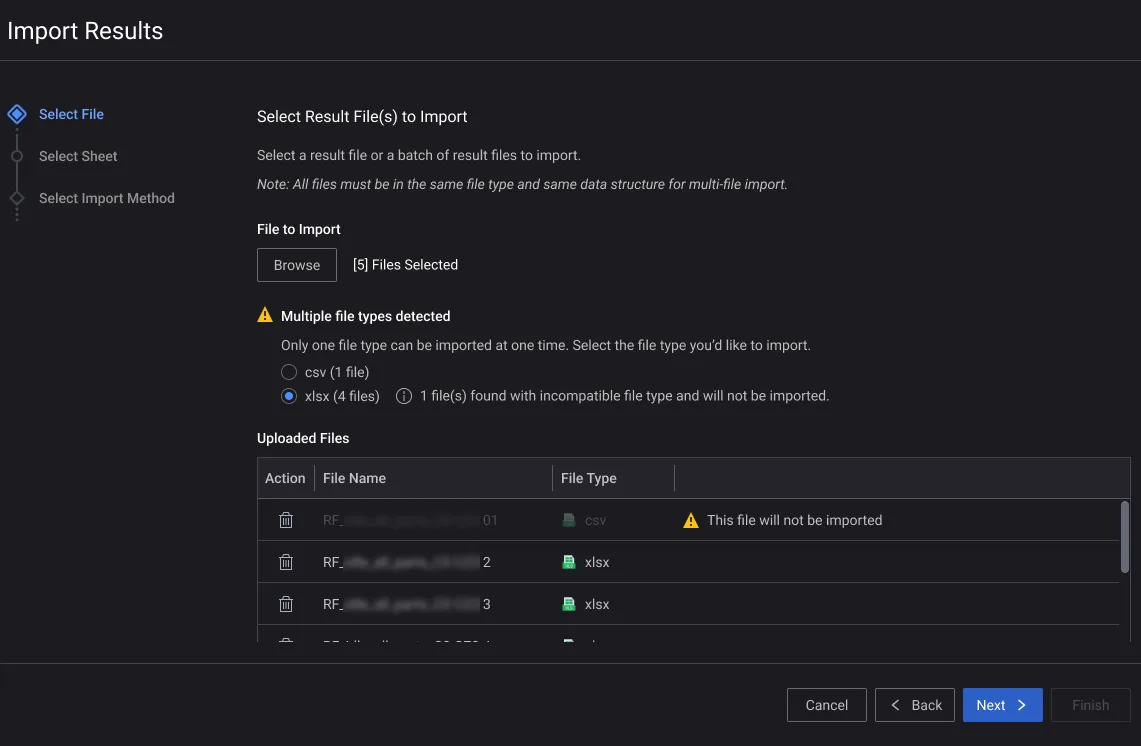Click xlsx file icon in row ending 3
The width and height of the screenshot is (1141, 746).
coord(569,604)
